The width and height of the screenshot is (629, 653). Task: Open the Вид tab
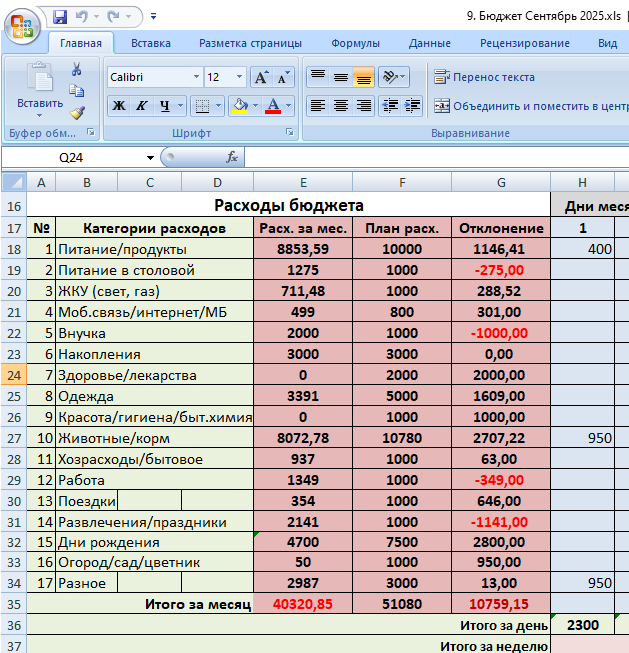tap(607, 43)
